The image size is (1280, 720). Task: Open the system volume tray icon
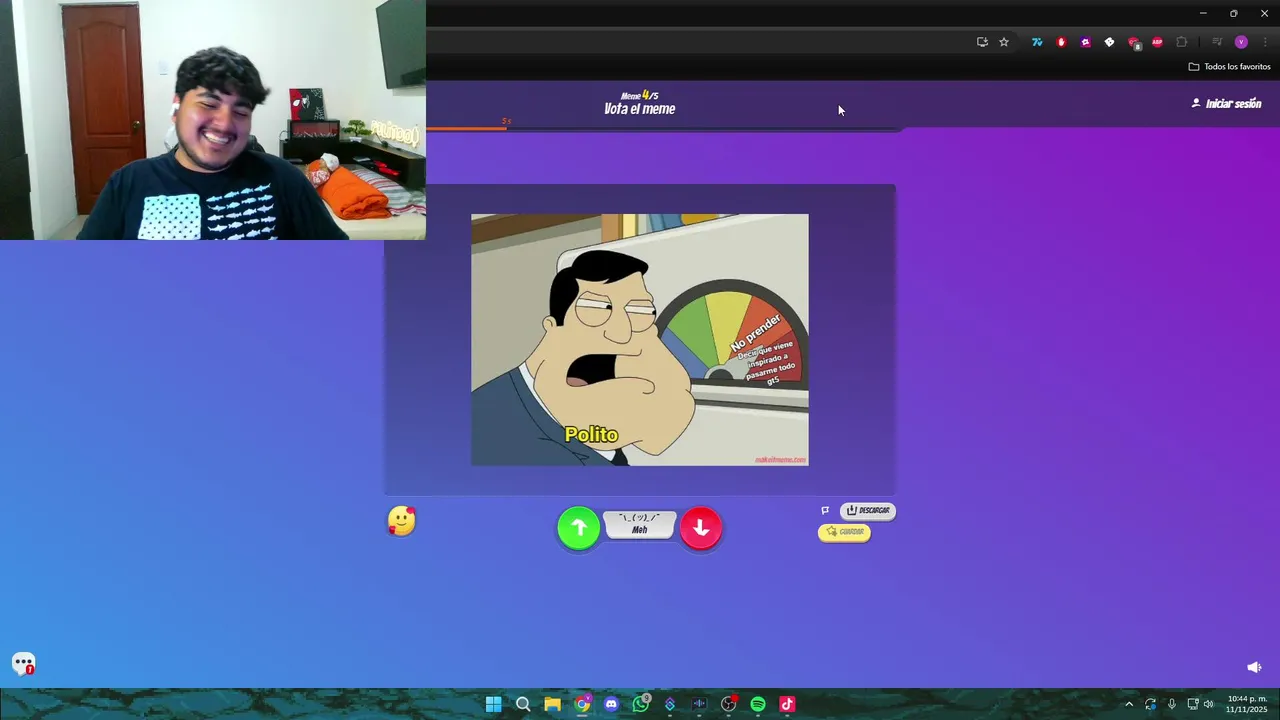pyautogui.click(x=1209, y=704)
